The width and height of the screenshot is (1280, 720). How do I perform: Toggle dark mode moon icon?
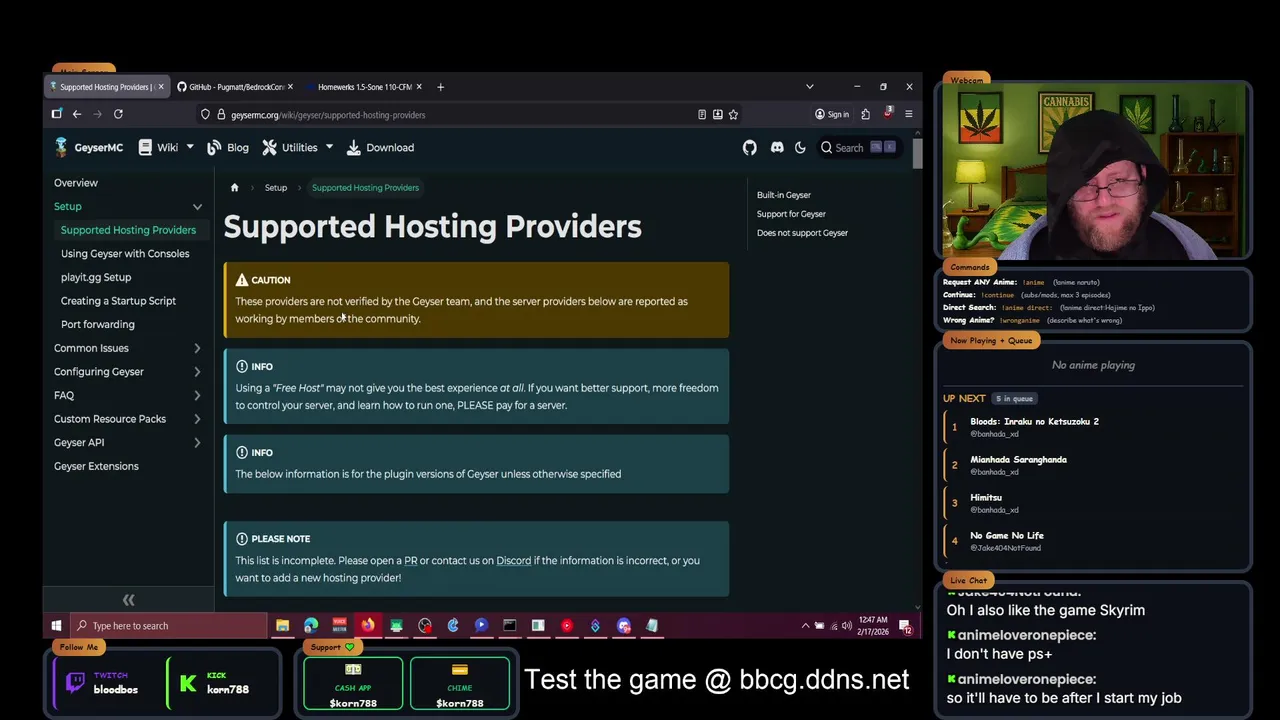(x=800, y=147)
